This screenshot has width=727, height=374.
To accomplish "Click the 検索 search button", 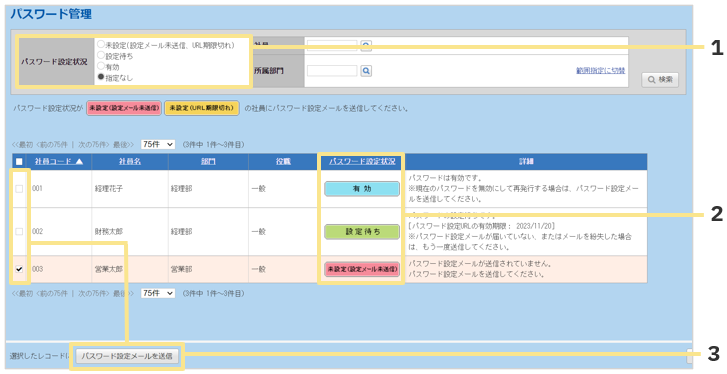I will 660,80.
